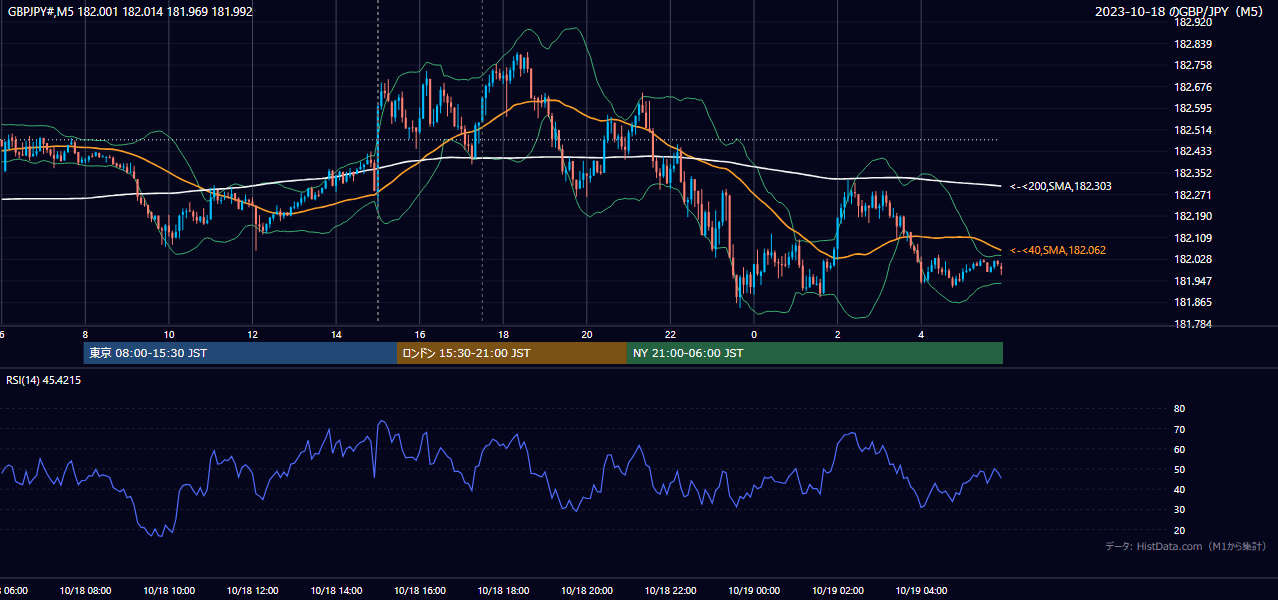Click price axis label 181.784
The height and width of the screenshot is (600, 1278).
point(1192,324)
